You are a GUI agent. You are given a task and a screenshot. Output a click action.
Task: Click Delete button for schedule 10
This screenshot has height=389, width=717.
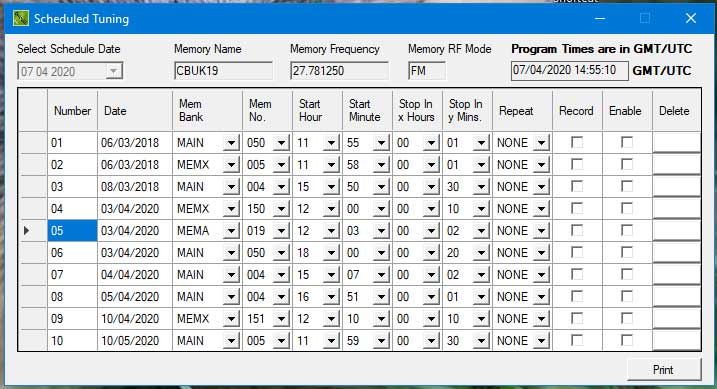[x=677, y=341]
